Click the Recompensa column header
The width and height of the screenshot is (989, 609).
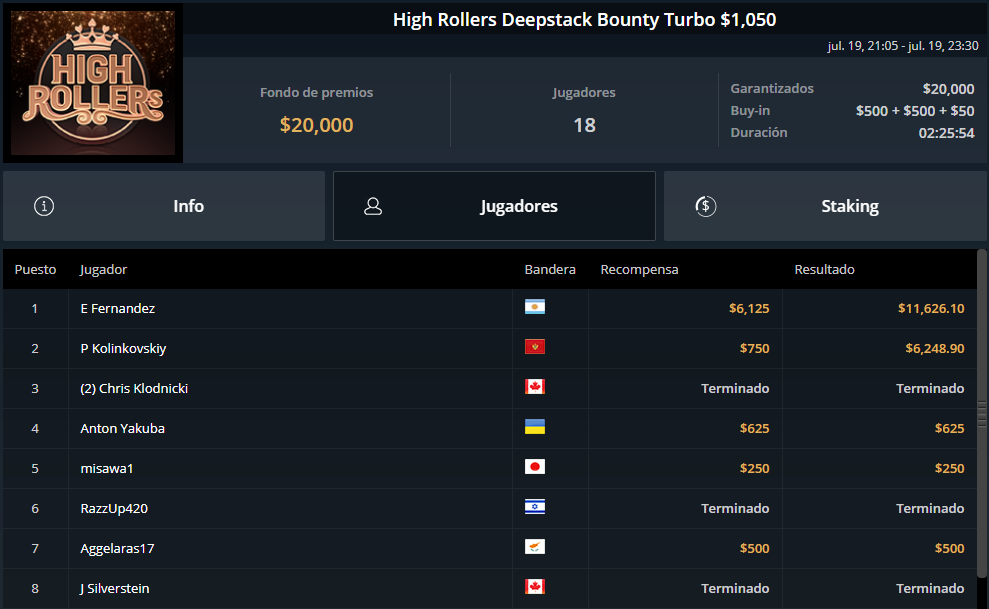click(x=639, y=269)
